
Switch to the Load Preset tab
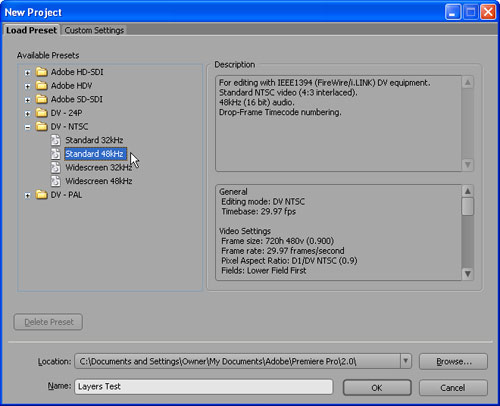pos(31,30)
